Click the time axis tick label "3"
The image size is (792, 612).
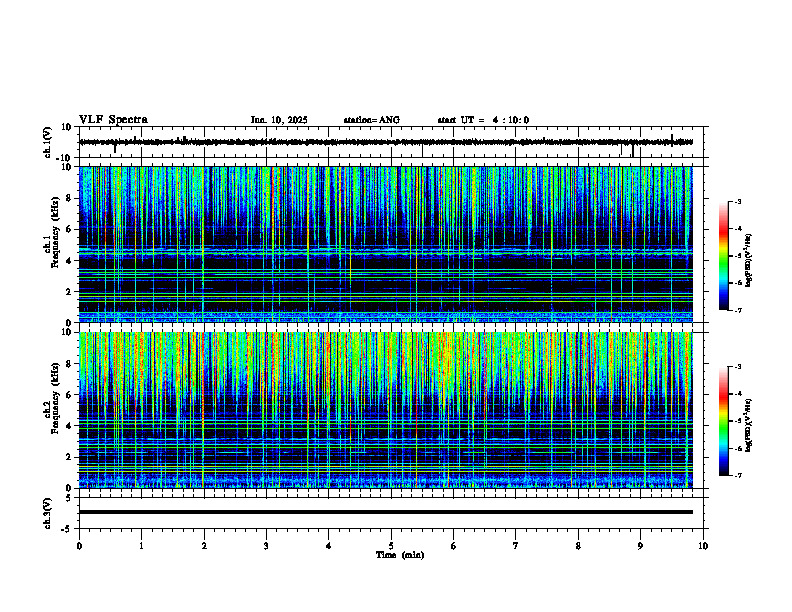[x=266, y=546]
